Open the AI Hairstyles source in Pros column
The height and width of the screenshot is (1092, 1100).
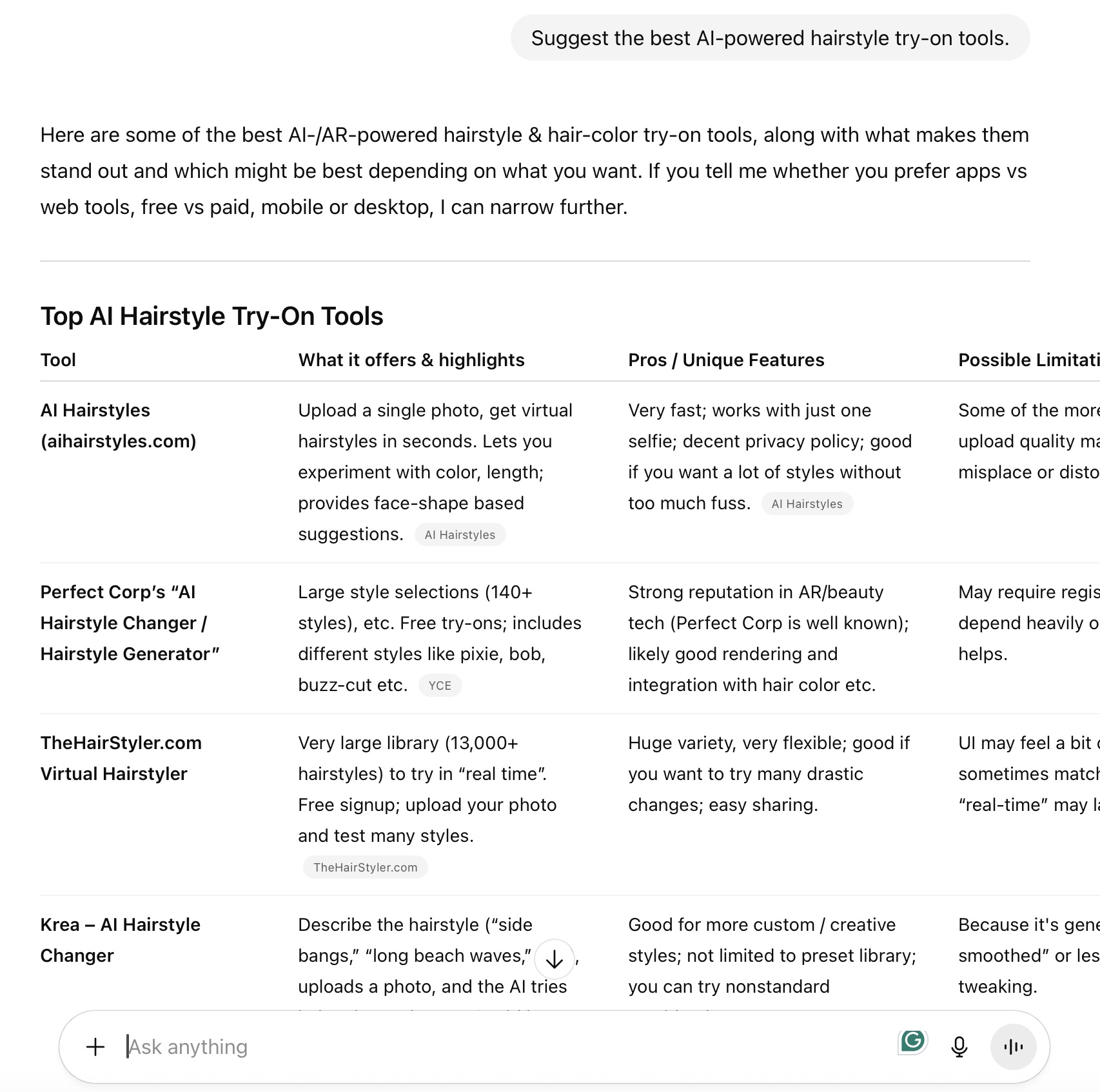(x=807, y=503)
